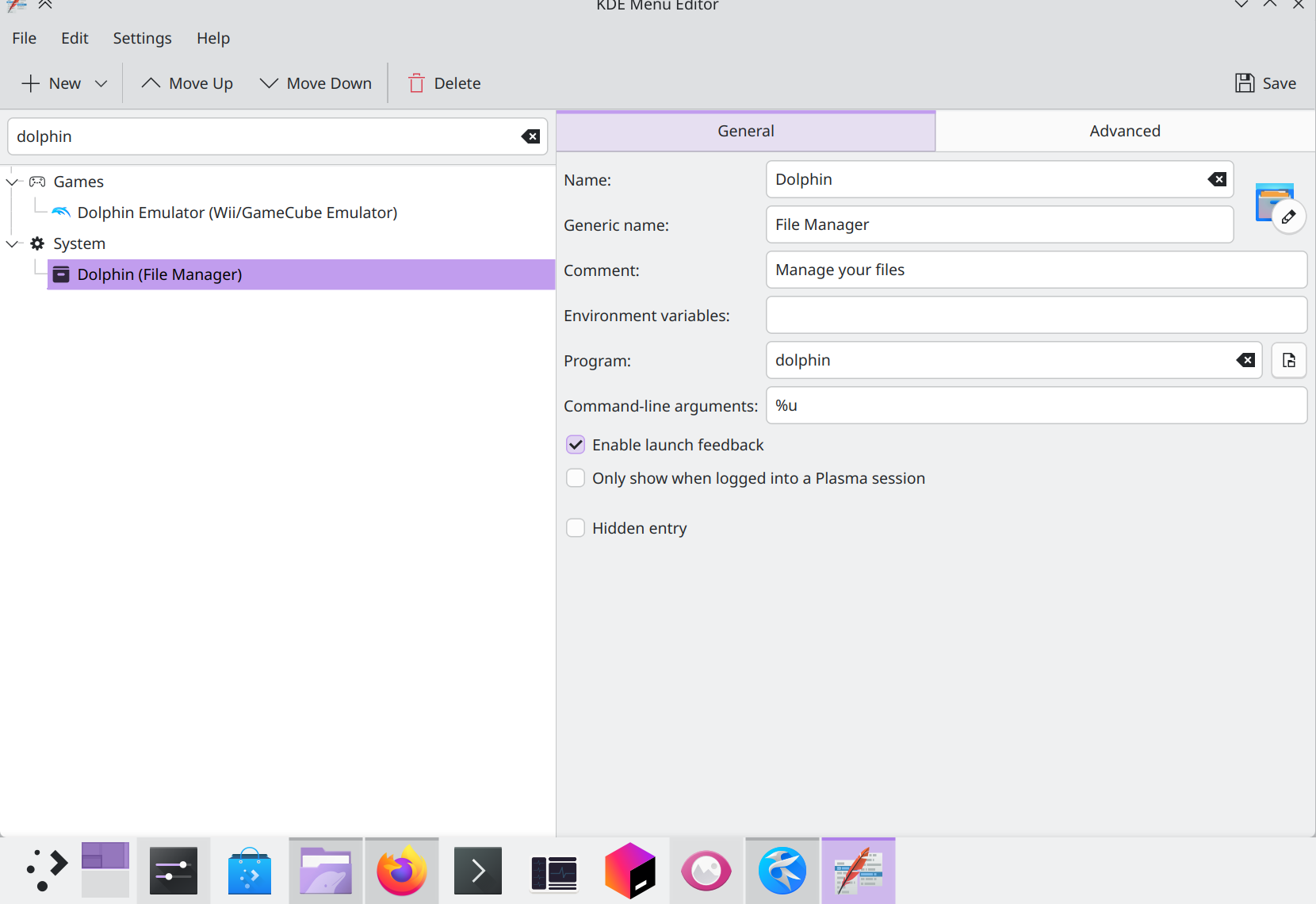Save changes using the Save floppy icon
Screen dimensions: 1316x904
[x=1243, y=82]
